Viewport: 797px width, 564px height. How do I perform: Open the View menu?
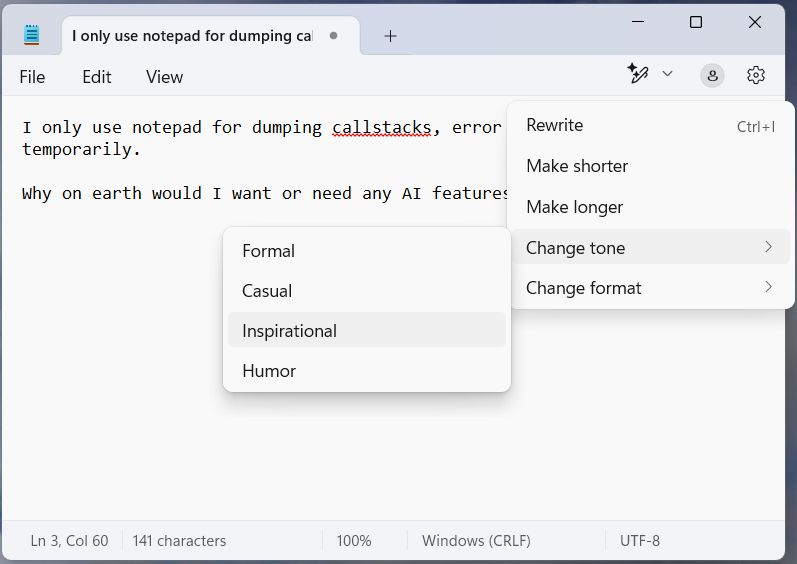(164, 77)
